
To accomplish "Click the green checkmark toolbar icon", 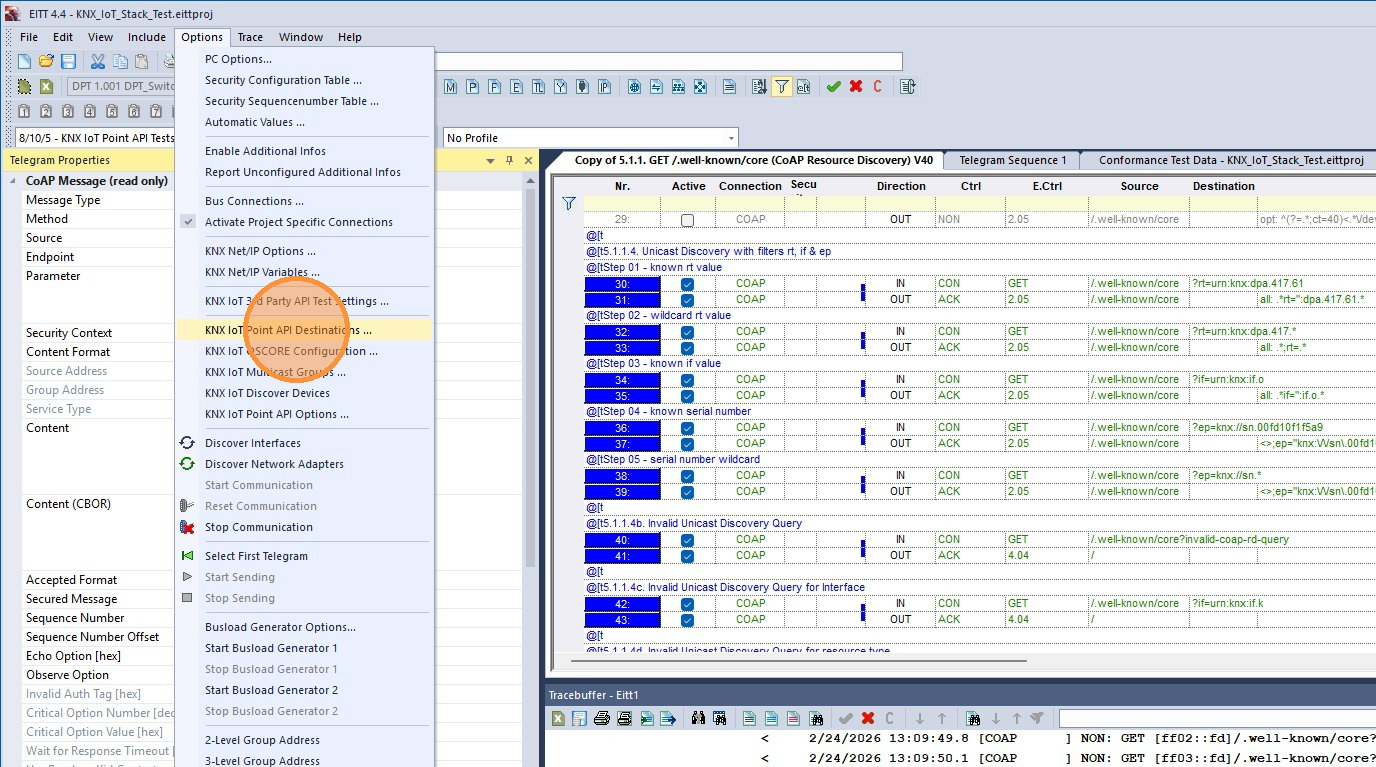I will 833,87.
